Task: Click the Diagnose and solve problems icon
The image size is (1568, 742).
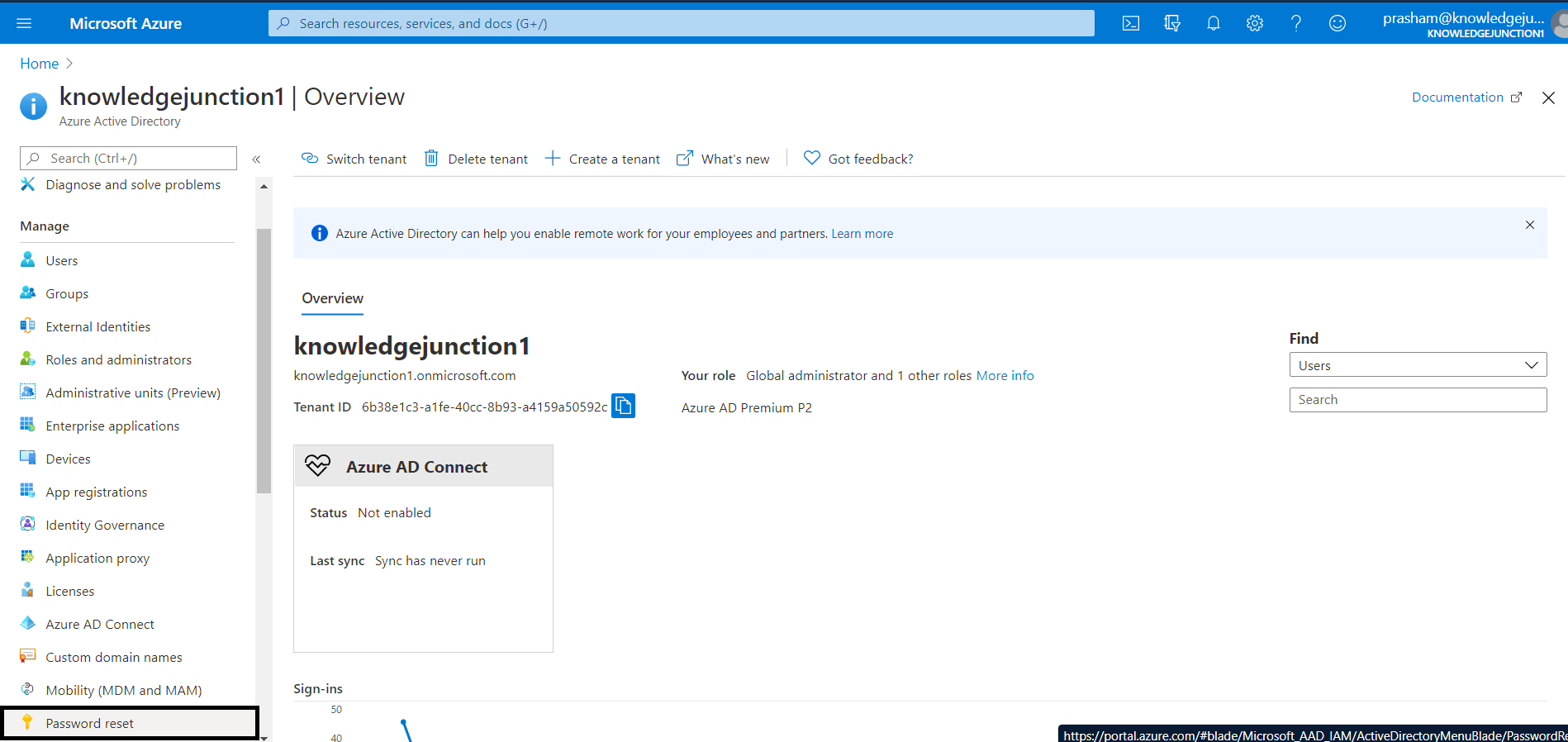Action: tap(28, 183)
